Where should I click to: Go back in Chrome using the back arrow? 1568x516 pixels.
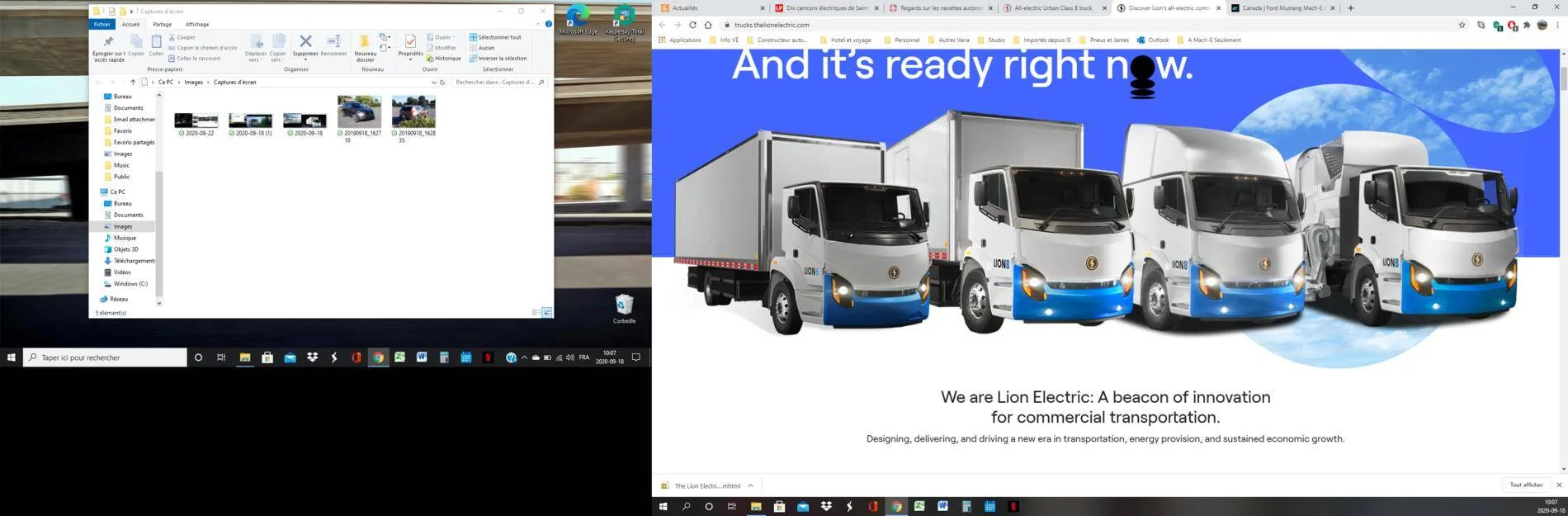(662, 25)
